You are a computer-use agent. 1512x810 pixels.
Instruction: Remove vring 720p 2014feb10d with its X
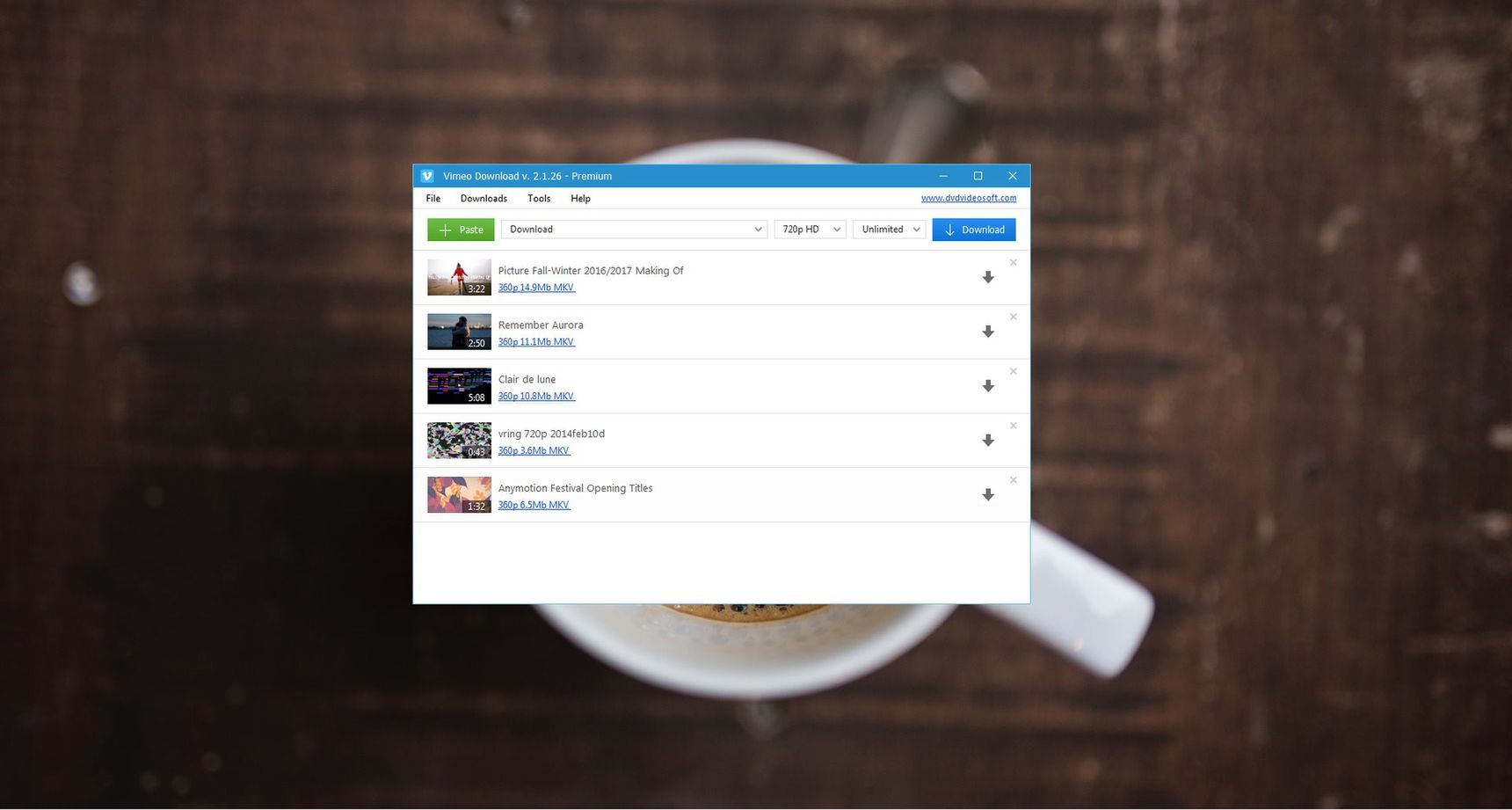[1014, 426]
